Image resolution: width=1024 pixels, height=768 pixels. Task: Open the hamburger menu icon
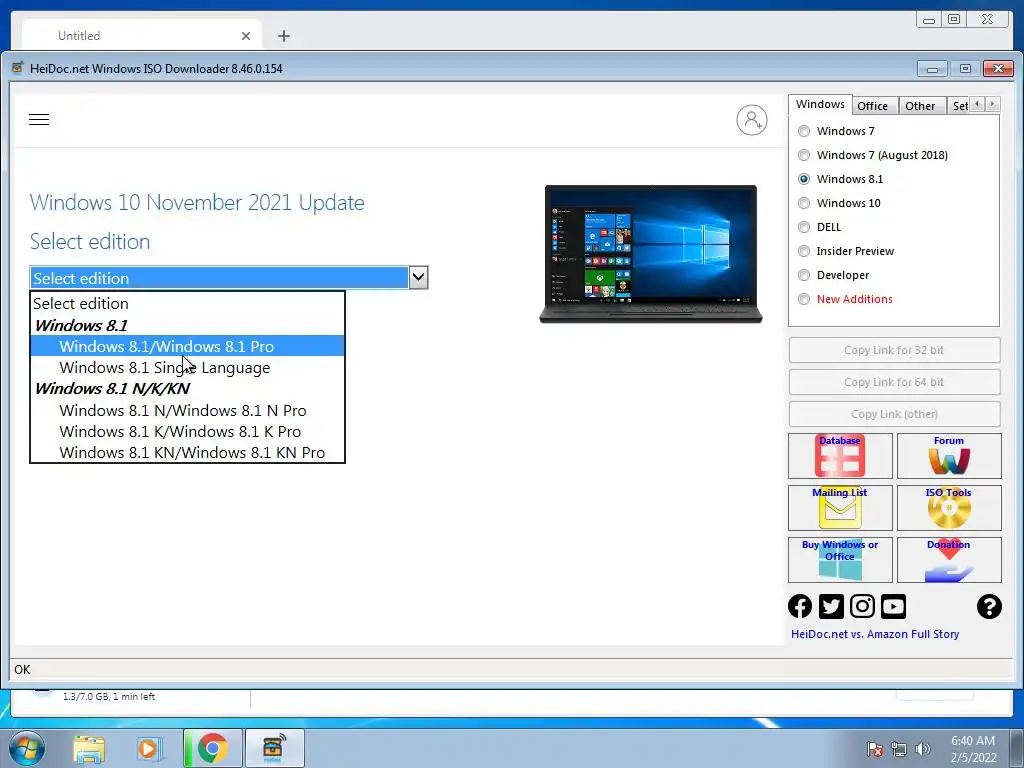click(39, 120)
